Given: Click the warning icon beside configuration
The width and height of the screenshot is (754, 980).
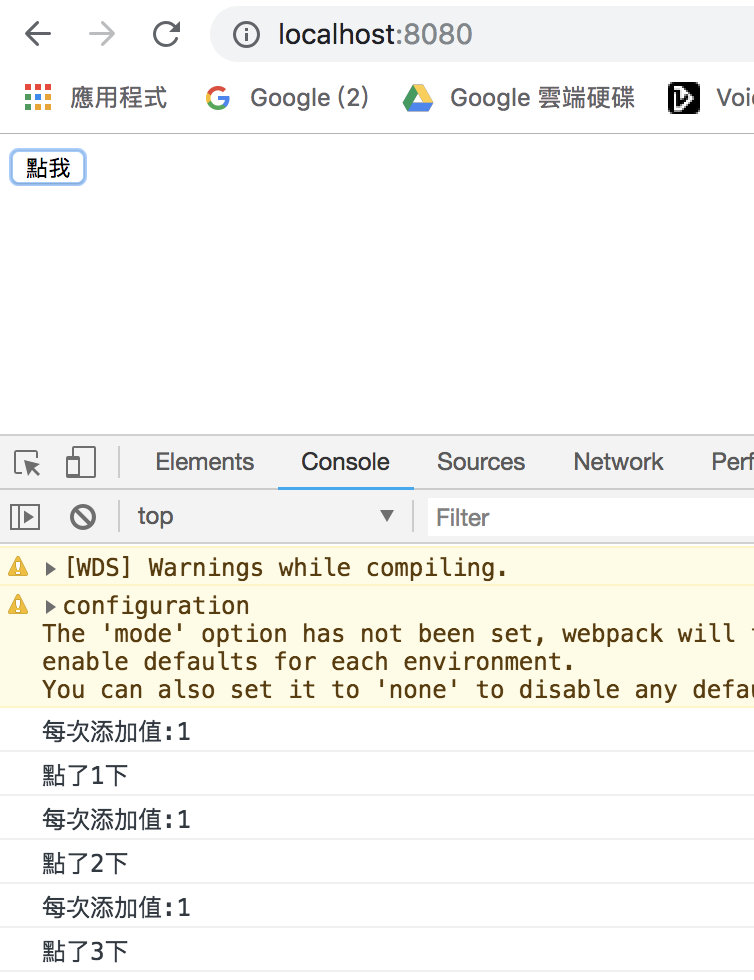Looking at the screenshot, I should click(x=18, y=604).
